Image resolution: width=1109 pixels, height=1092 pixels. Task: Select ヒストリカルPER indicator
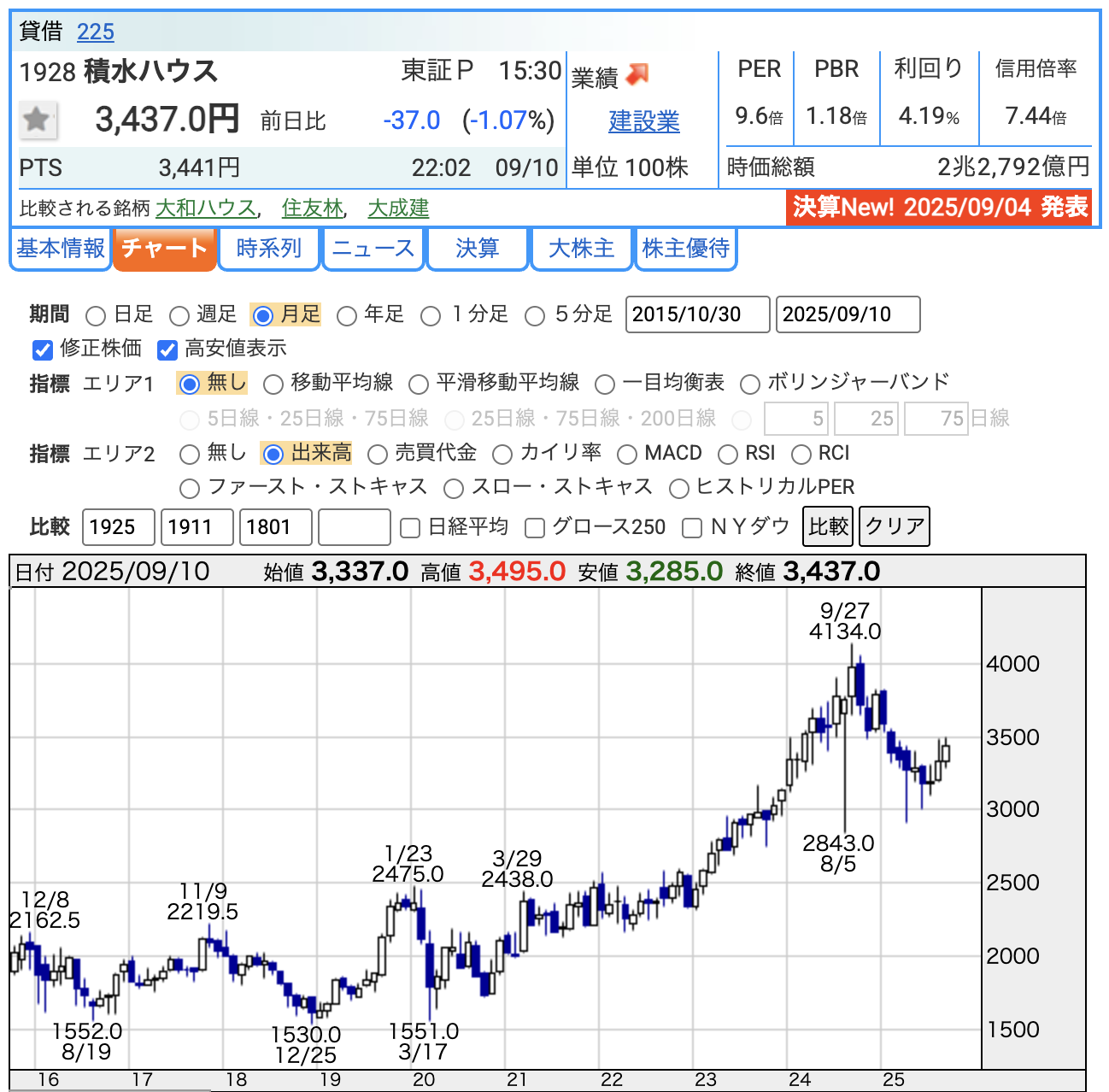coord(679,489)
